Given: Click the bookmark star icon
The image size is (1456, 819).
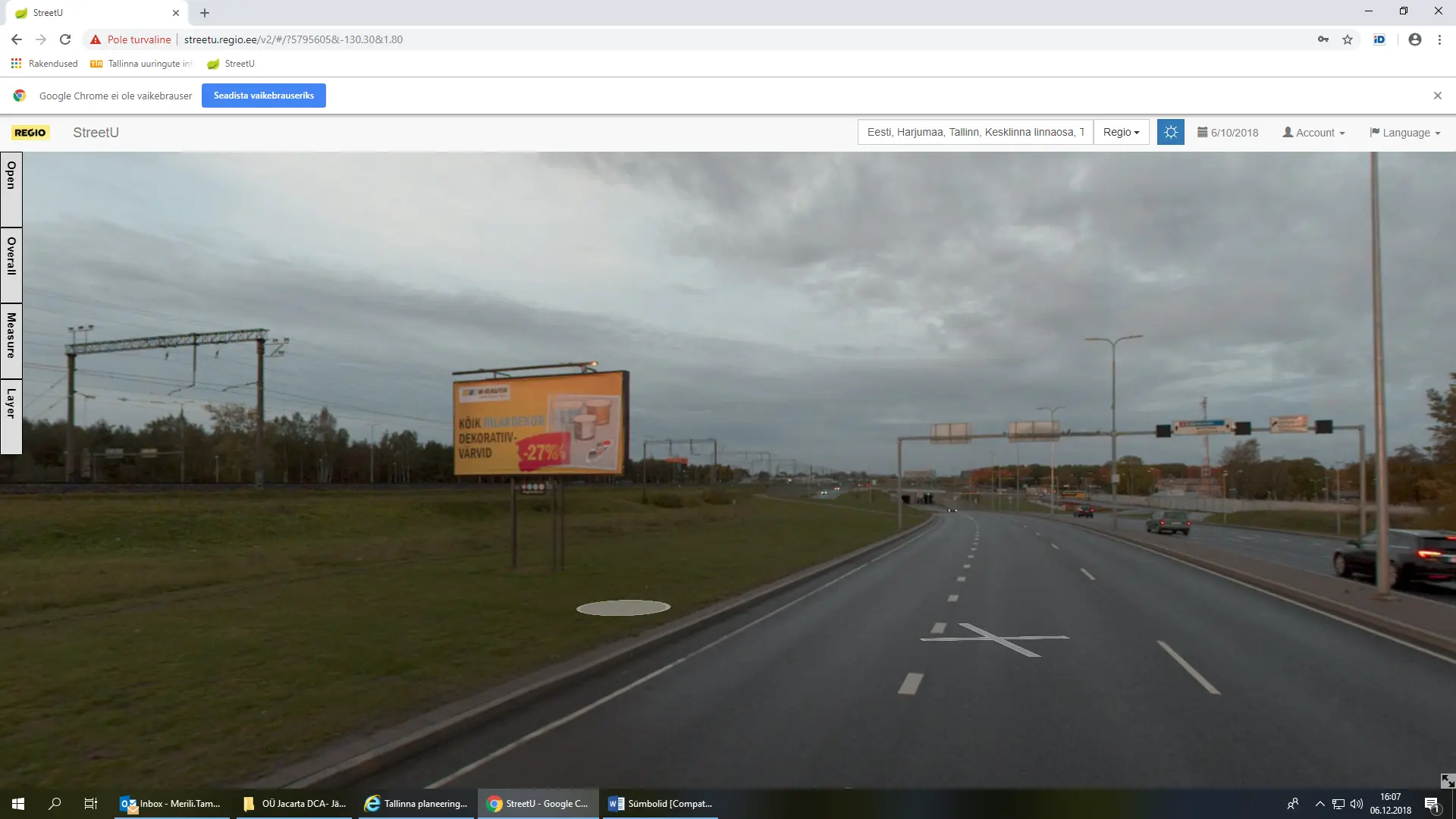Looking at the screenshot, I should tap(1348, 39).
